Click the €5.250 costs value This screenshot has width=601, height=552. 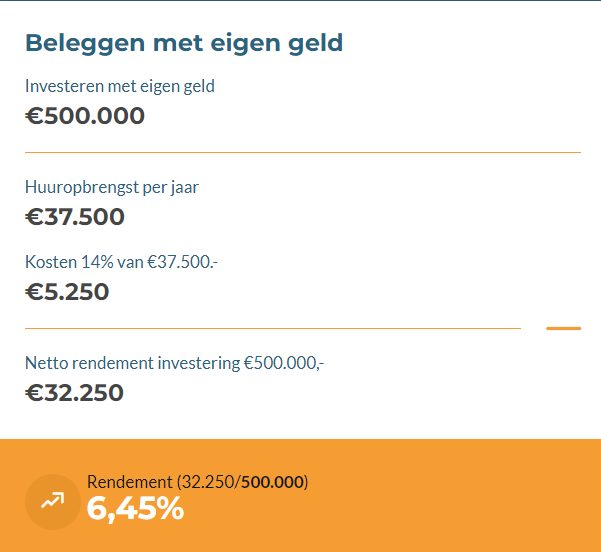tap(67, 292)
